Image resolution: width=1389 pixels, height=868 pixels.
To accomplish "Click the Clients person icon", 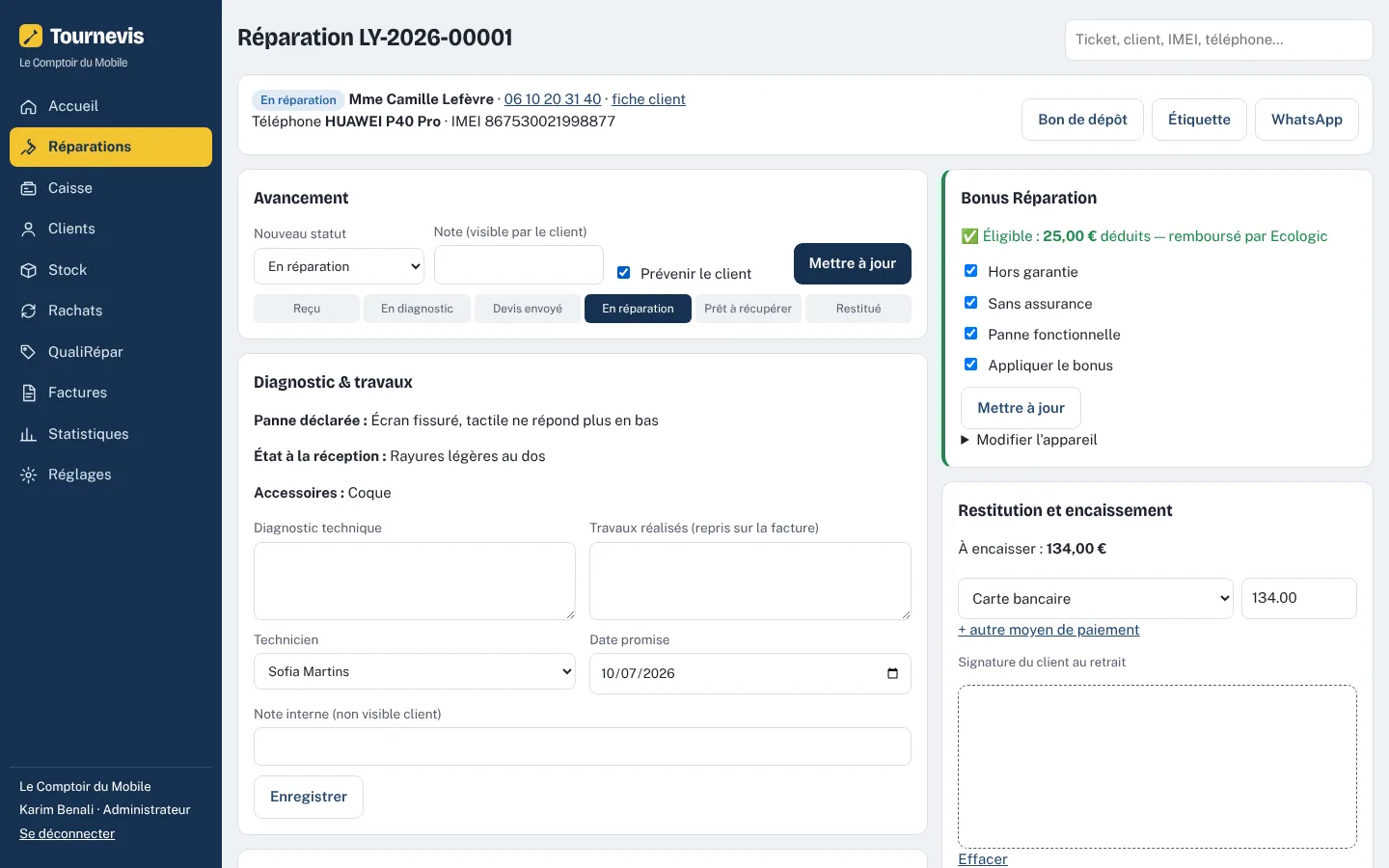I will tap(29, 230).
